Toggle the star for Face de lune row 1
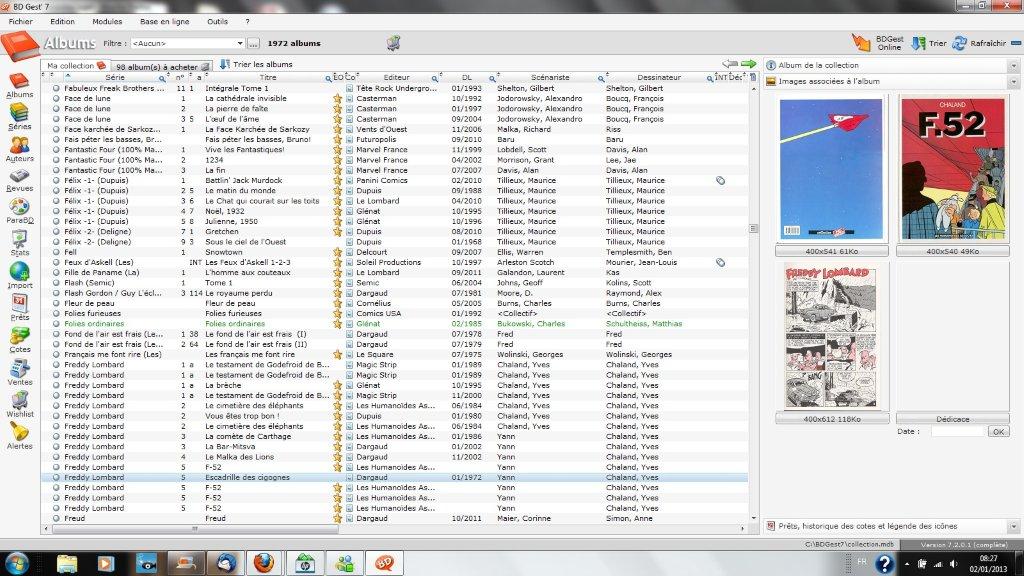The image size is (1024, 576). click(x=338, y=99)
